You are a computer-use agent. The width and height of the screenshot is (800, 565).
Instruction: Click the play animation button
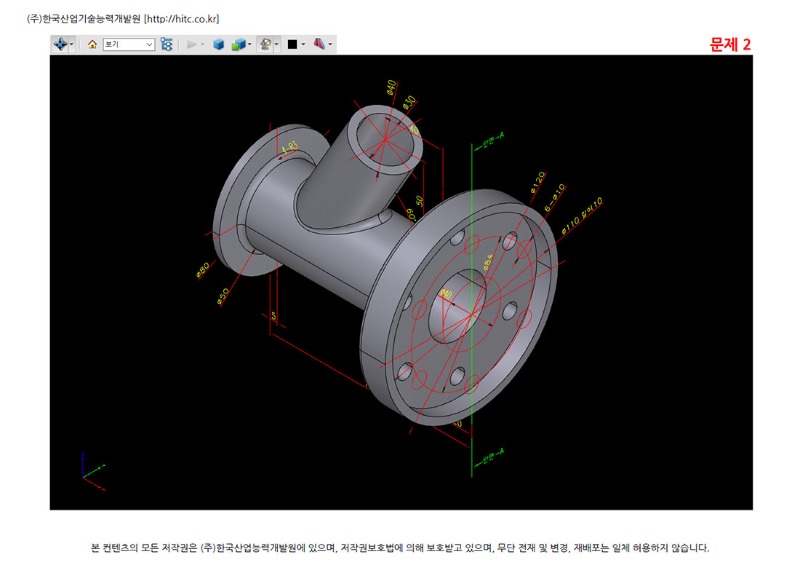(x=191, y=44)
